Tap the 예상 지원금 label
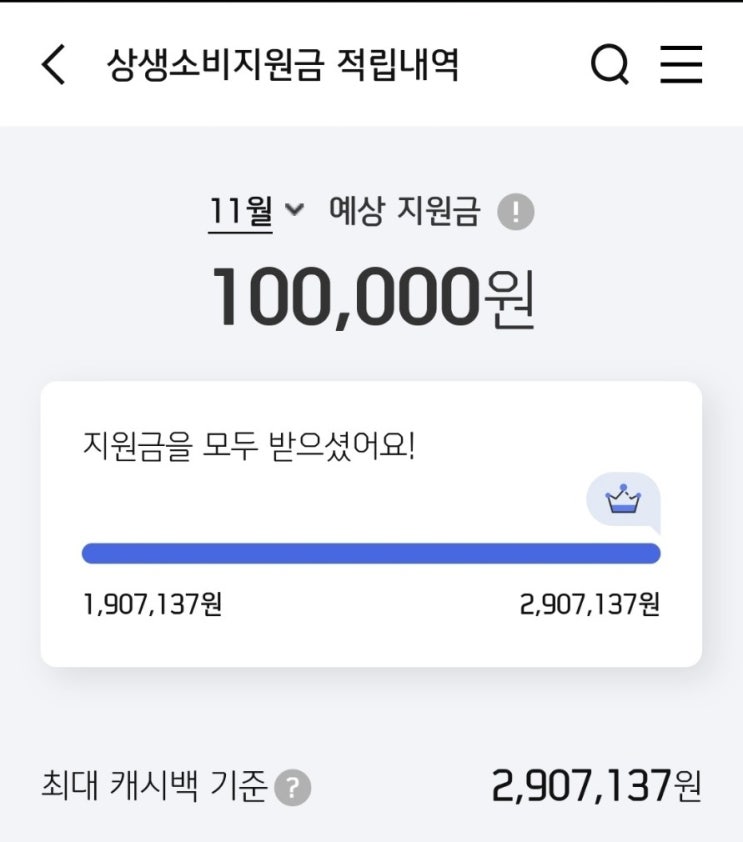Viewport: 743px width, 842px height. tap(404, 212)
